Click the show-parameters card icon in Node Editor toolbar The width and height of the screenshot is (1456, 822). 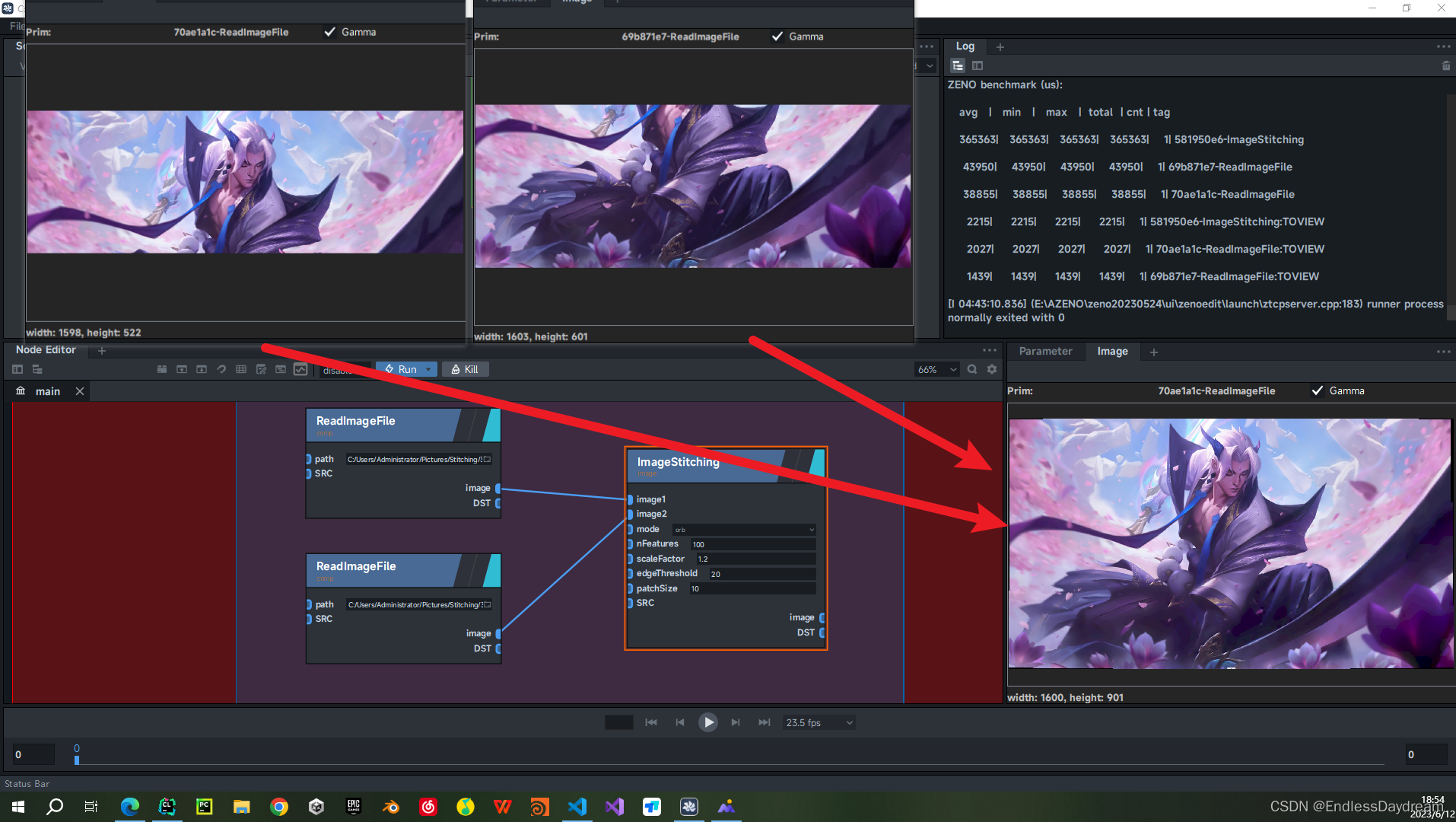tap(281, 369)
